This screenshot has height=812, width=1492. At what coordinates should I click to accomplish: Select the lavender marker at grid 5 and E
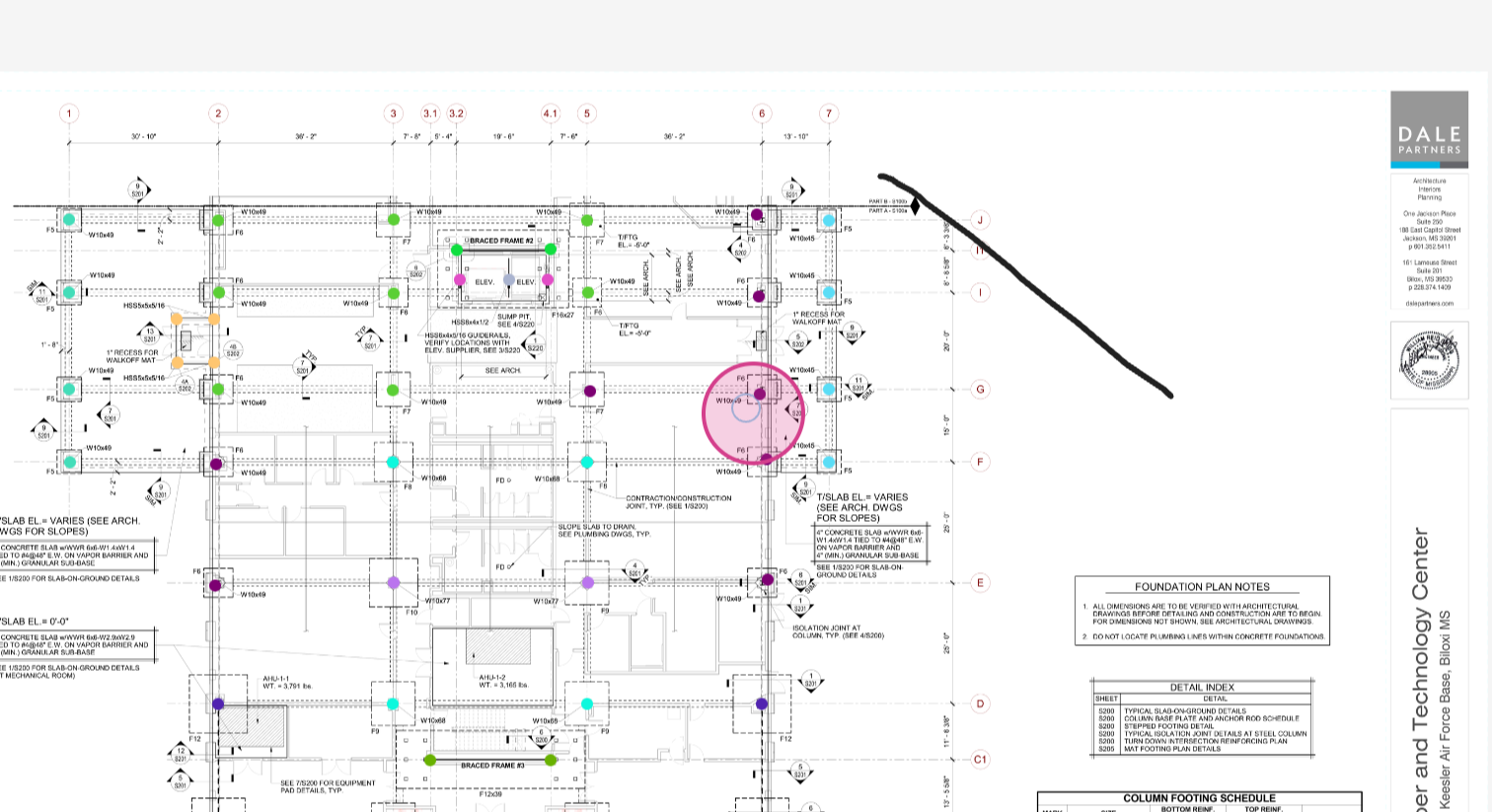(588, 583)
